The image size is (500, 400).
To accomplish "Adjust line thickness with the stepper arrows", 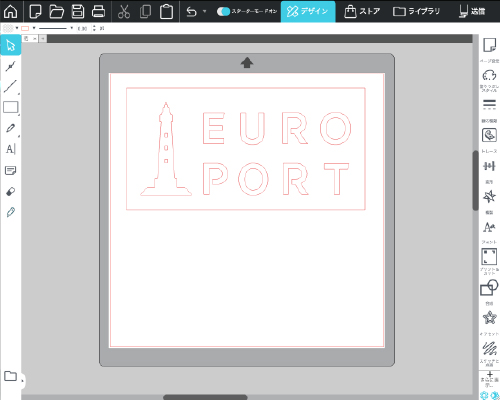I will 94,28.
